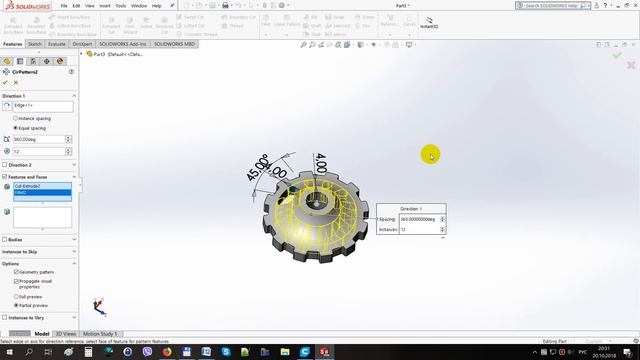Screen dimensions: 640x360
Task: Open the Display Style cube icon
Action: [360, 45]
